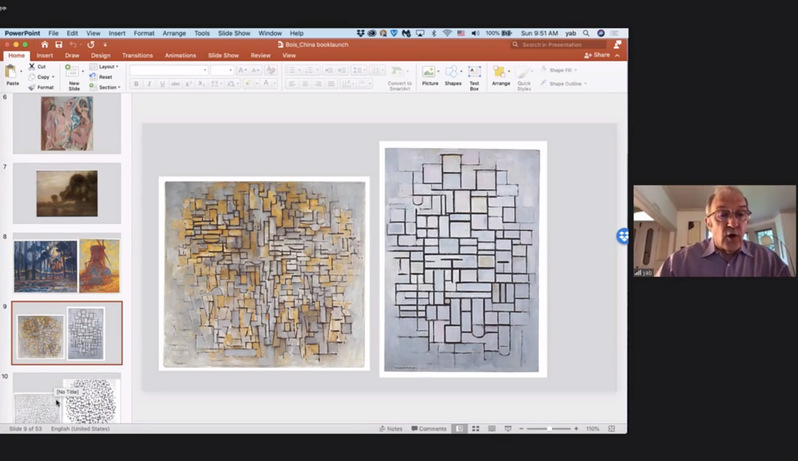Click the Share button
This screenshot has width=798, height=461.
(x=598, y=55)
